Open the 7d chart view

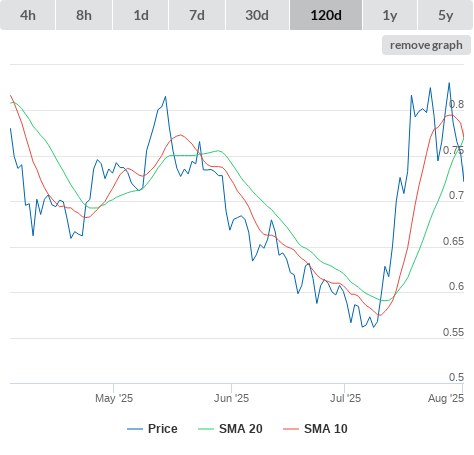(x=197, y=15)
